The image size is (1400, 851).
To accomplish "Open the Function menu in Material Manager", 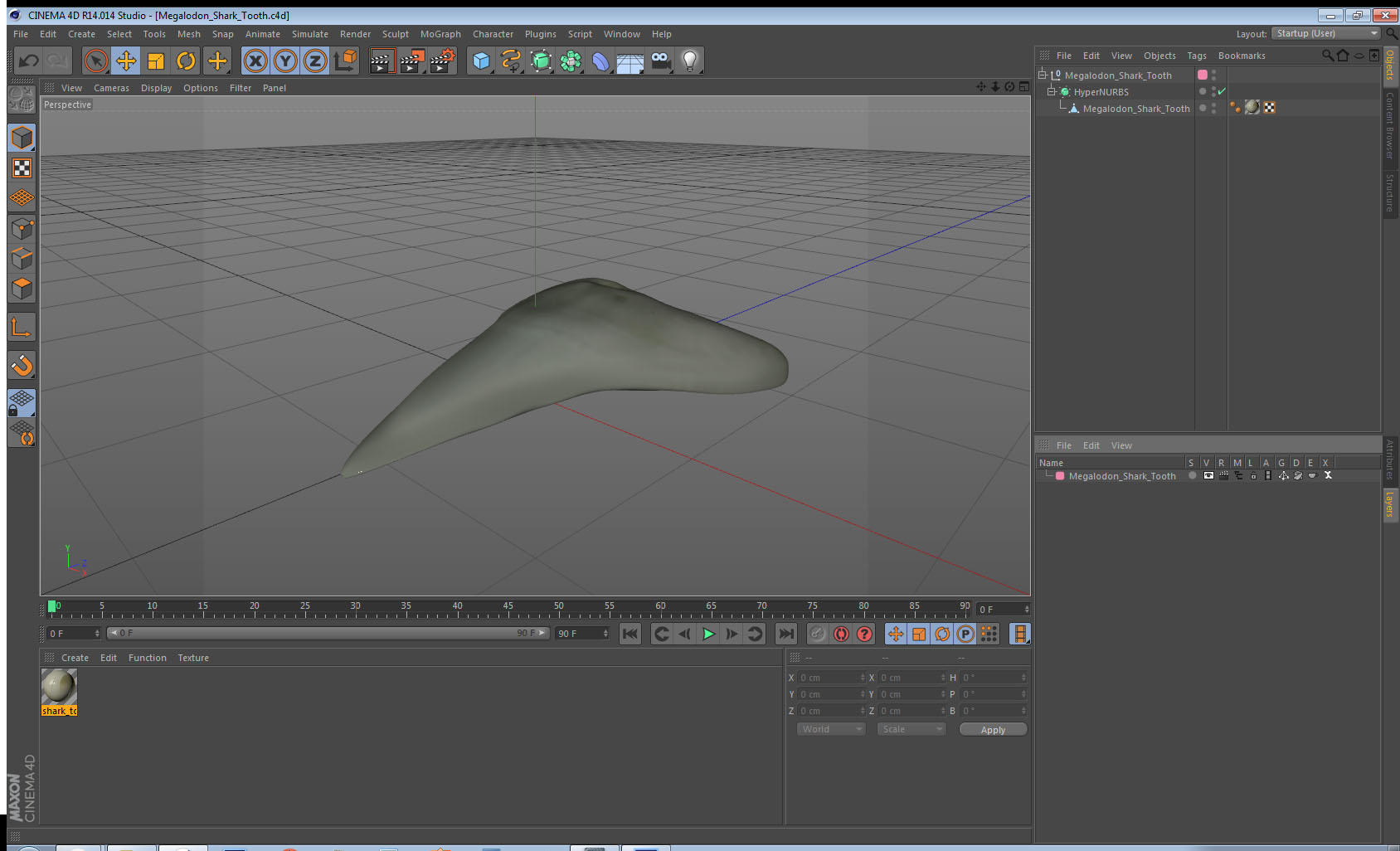I will (x=147, y=658).
